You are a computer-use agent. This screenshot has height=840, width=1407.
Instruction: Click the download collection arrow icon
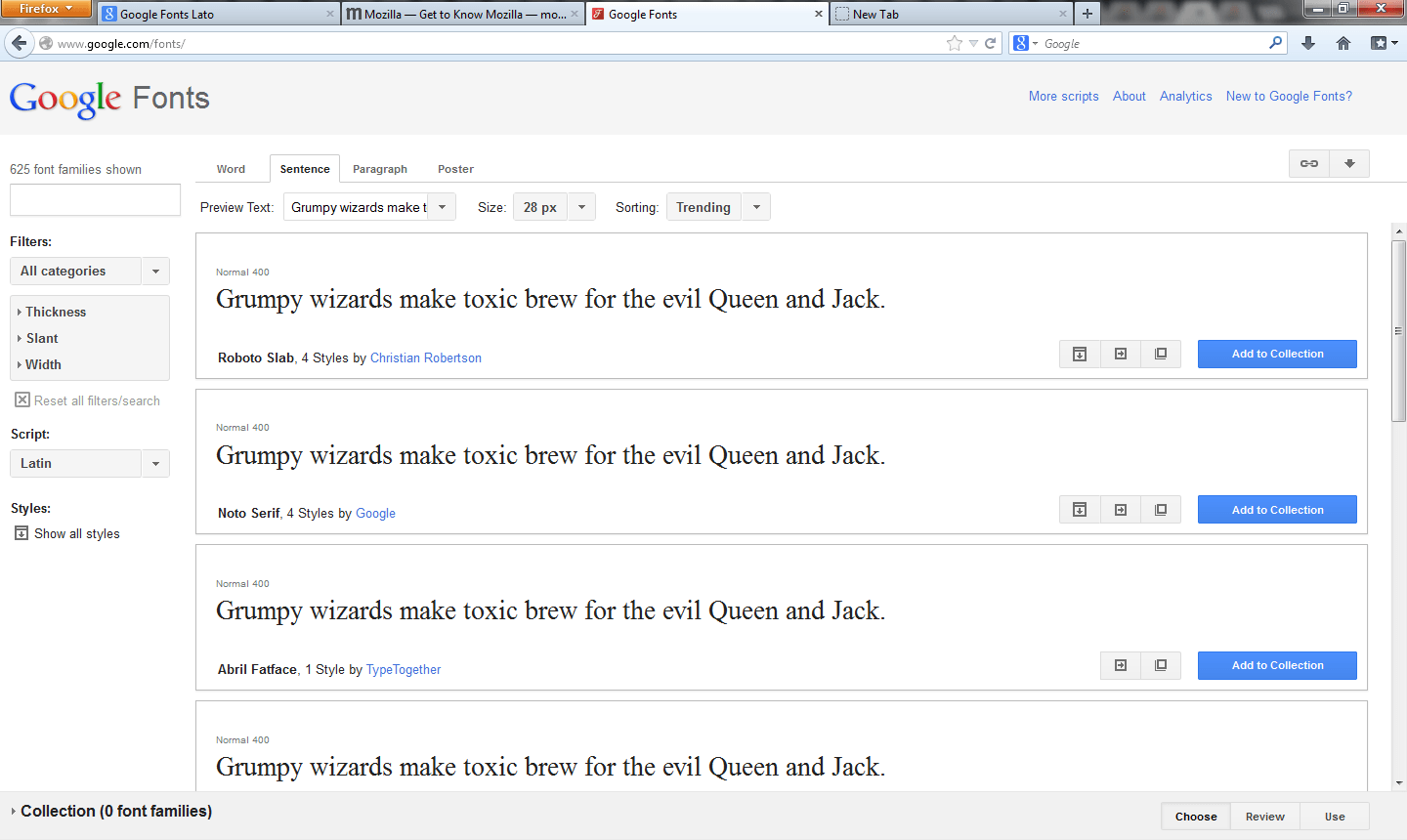point(1349,163)
